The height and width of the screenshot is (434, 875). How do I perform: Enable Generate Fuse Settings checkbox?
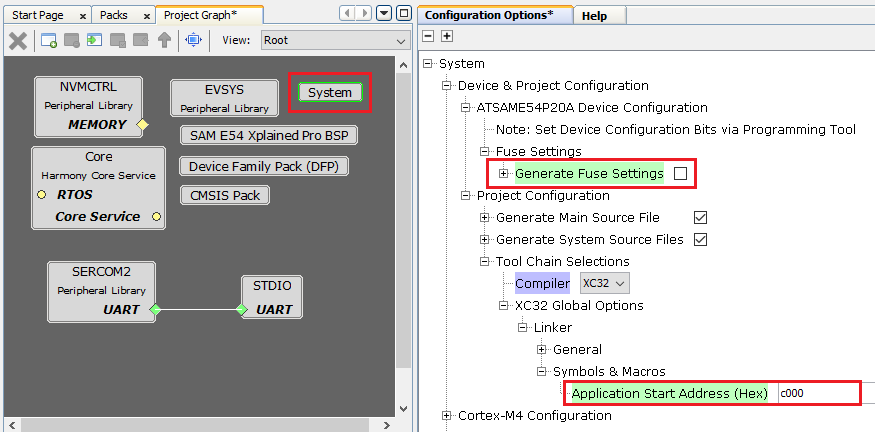click(x=681, y=174)
